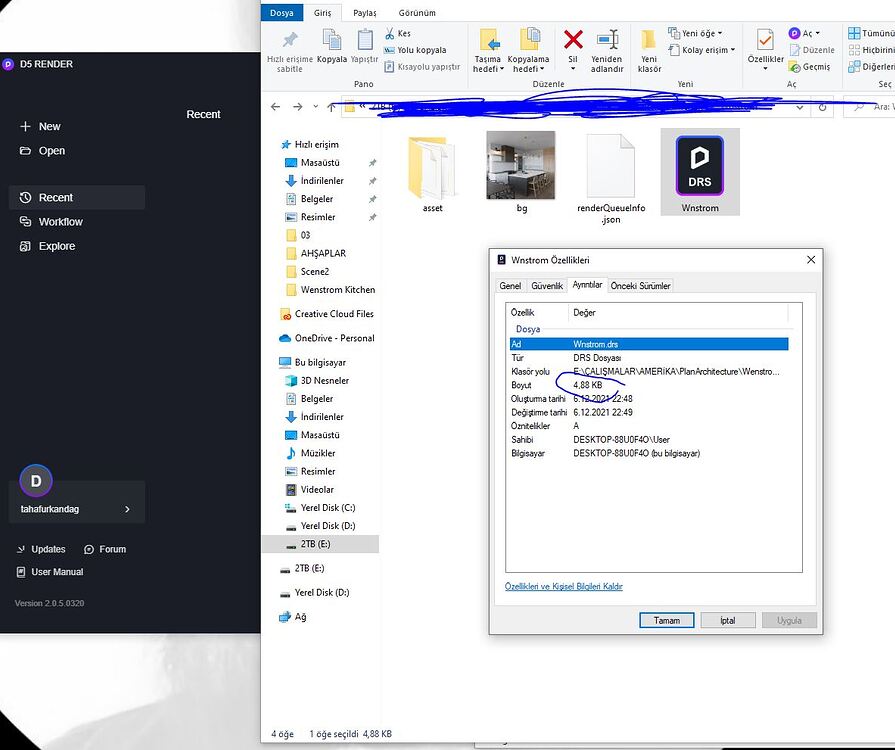Click the New project icon in D5 Render
The image size is (895, 750).
(x=26, y=127)
